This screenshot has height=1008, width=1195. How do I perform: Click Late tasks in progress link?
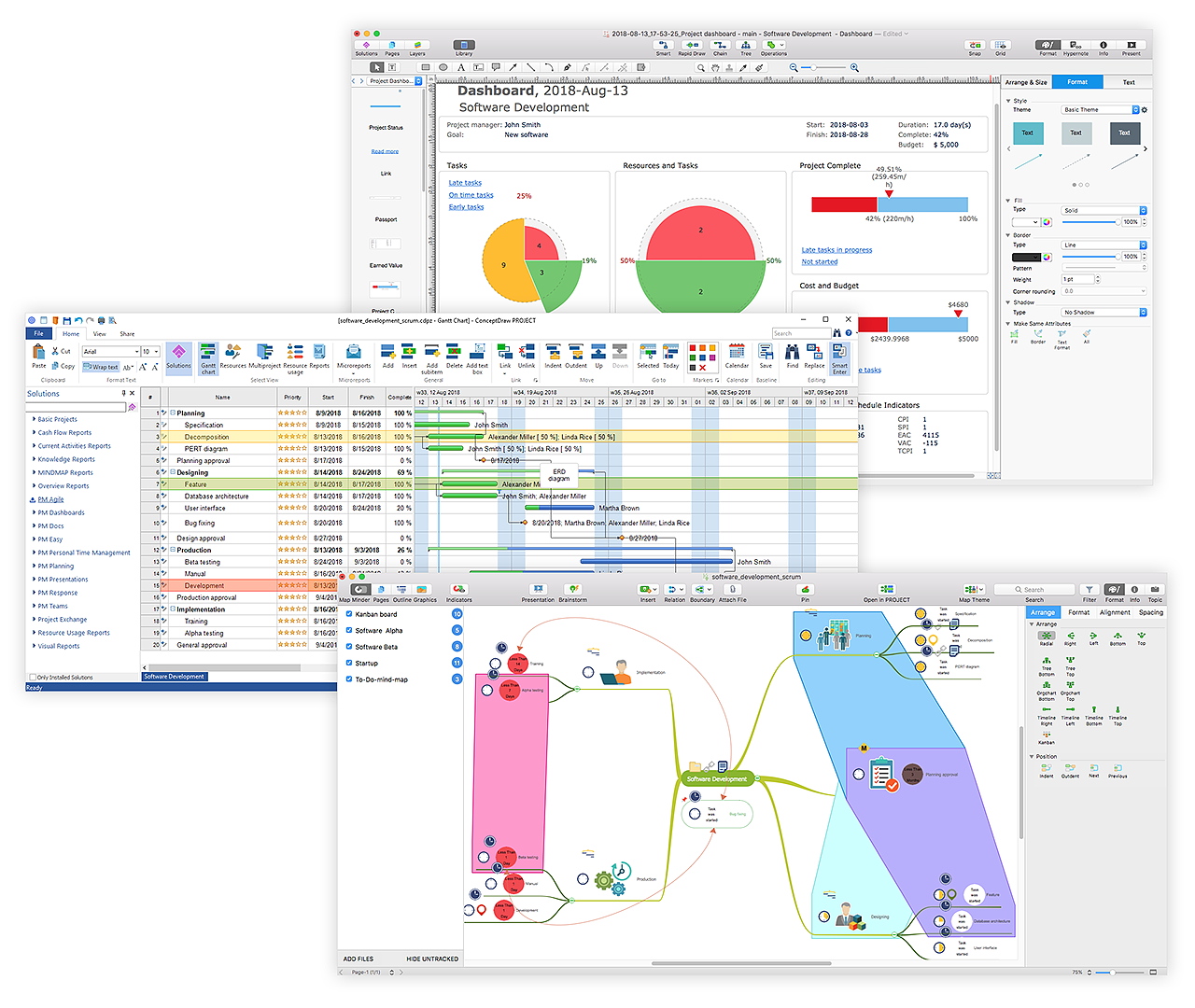[836, 250]
